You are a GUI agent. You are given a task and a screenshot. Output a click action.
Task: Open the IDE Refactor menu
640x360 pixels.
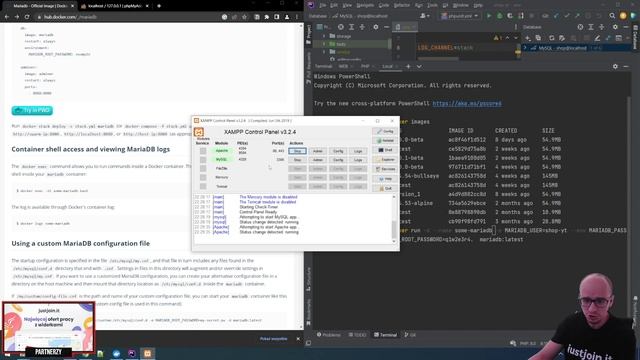tap(402, 5)
